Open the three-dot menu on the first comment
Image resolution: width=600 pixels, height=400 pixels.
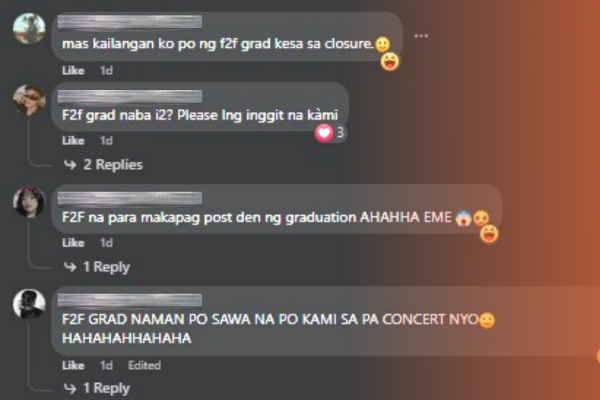[x=421, y=36]
